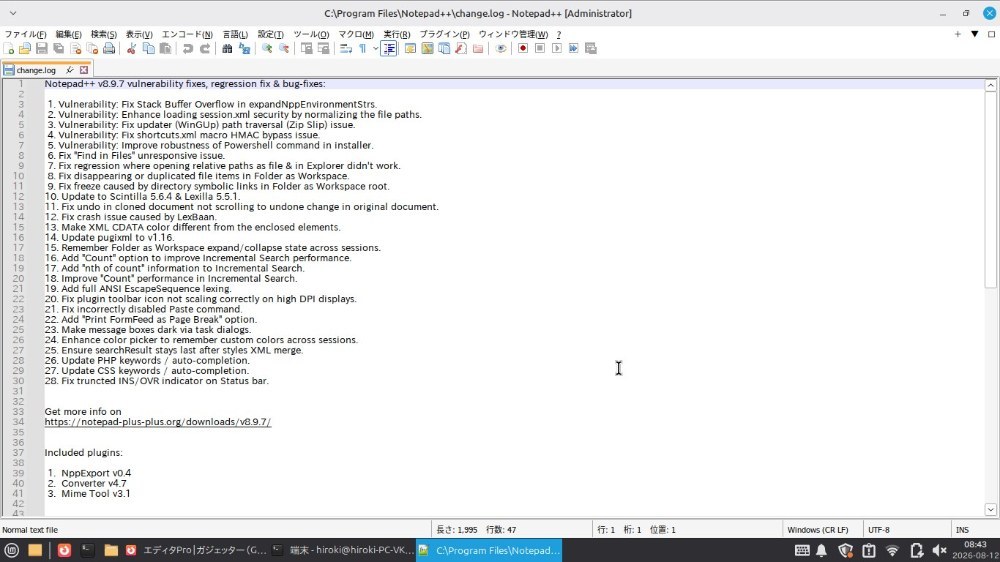Open Folder as Workspace toolbar icon
This screenshot has width=1000, height=562.
[478, 48]
